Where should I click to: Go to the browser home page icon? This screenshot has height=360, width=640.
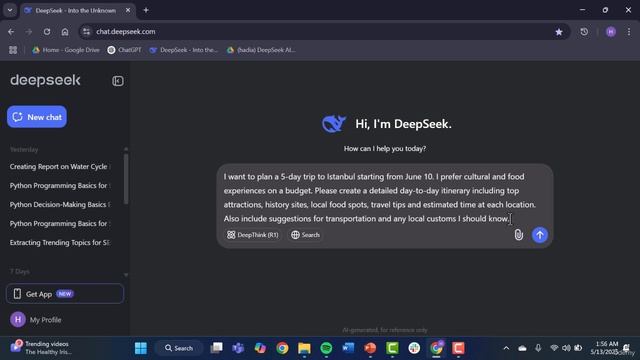[64, 31]
